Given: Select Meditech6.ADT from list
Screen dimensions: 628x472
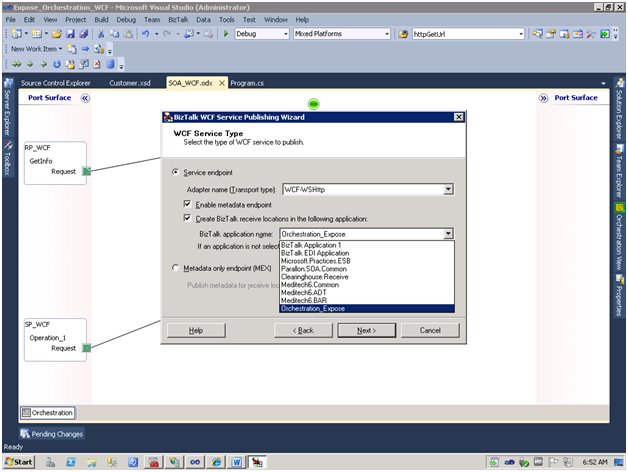Looking at the screenshot, I should pyautogui.click(x=366, y=292).
